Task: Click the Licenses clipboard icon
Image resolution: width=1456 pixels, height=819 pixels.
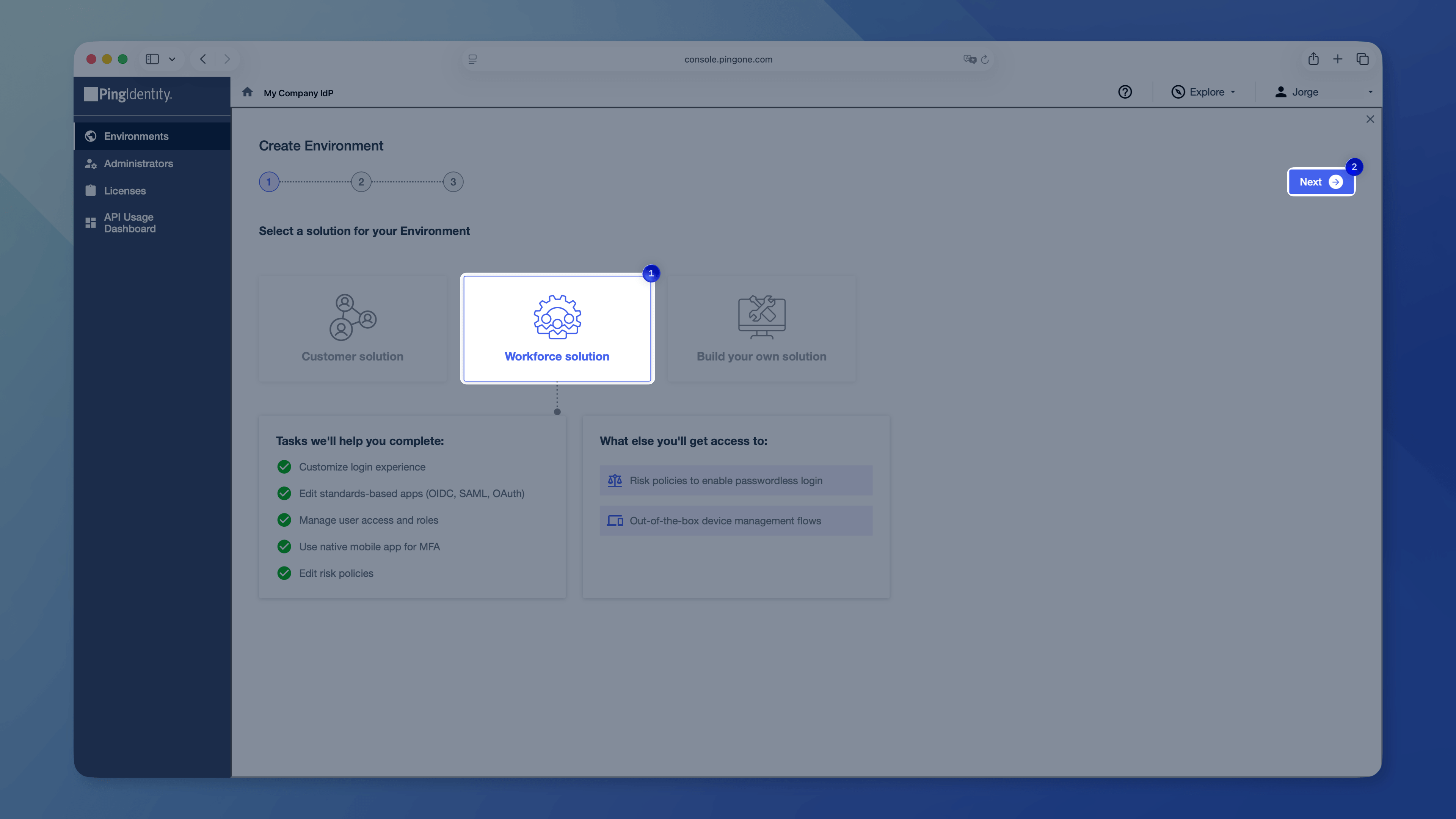Action: [x=91, y=190]
